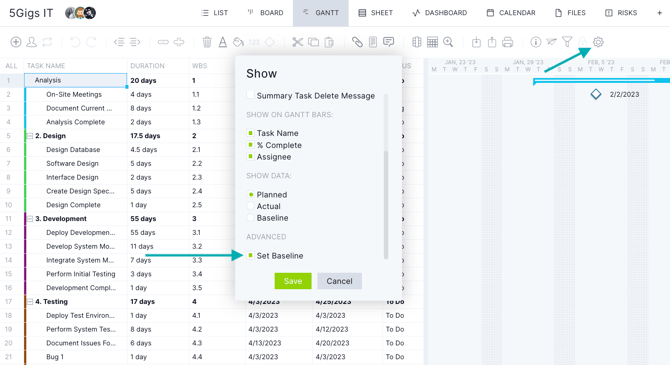Click the export share icon
670x365 pixels.
492,42
